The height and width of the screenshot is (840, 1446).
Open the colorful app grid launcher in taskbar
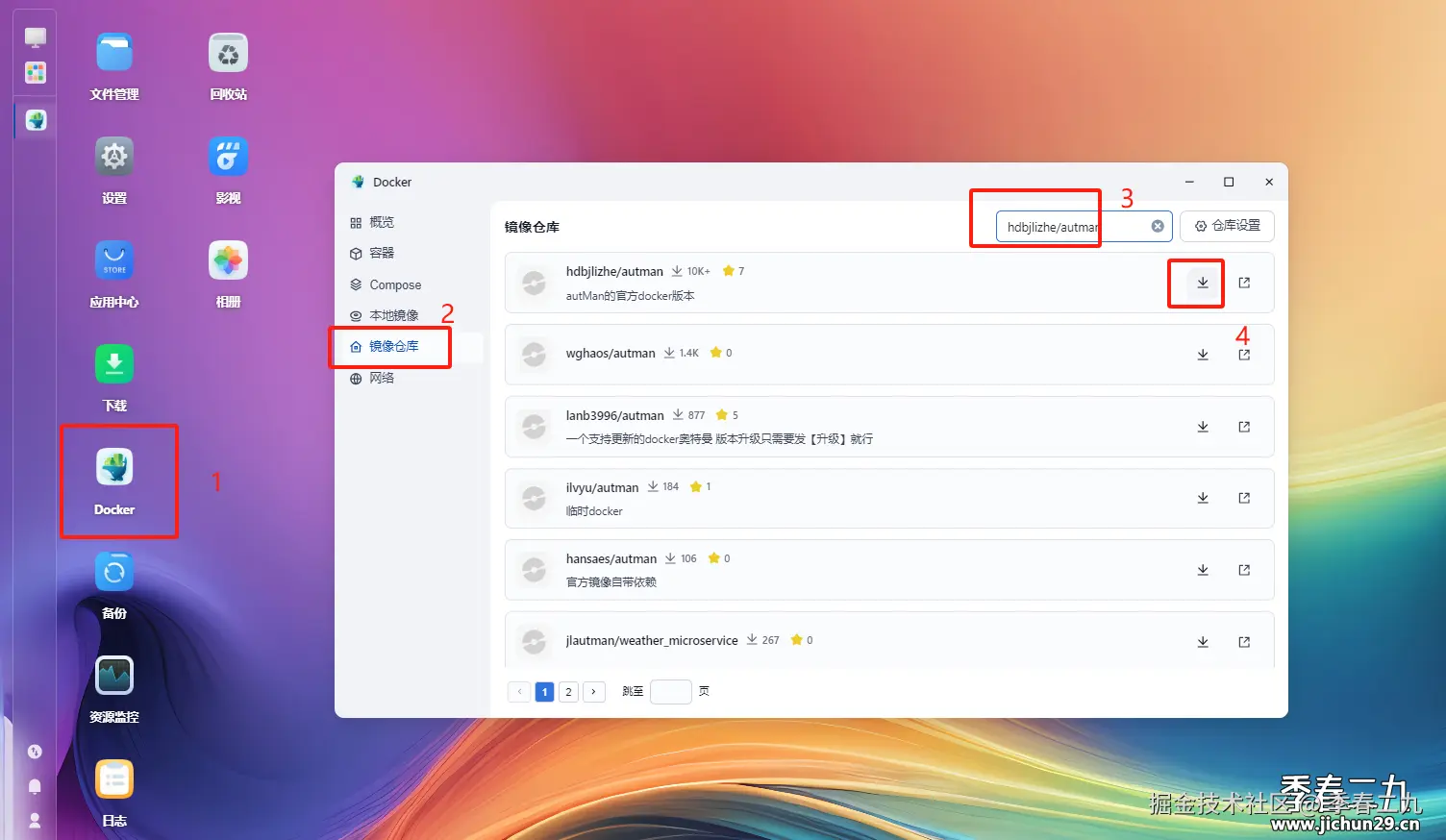[36, 73]
